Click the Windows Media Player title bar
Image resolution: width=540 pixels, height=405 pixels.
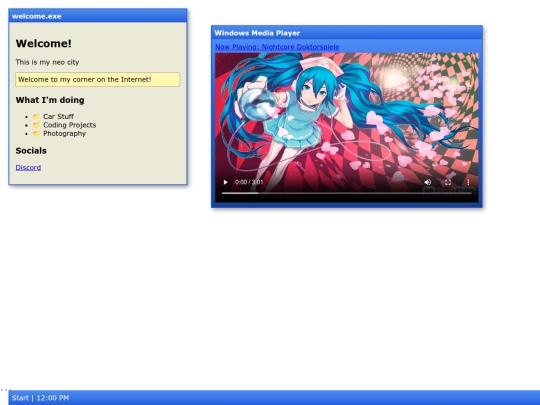pos(347,33)
